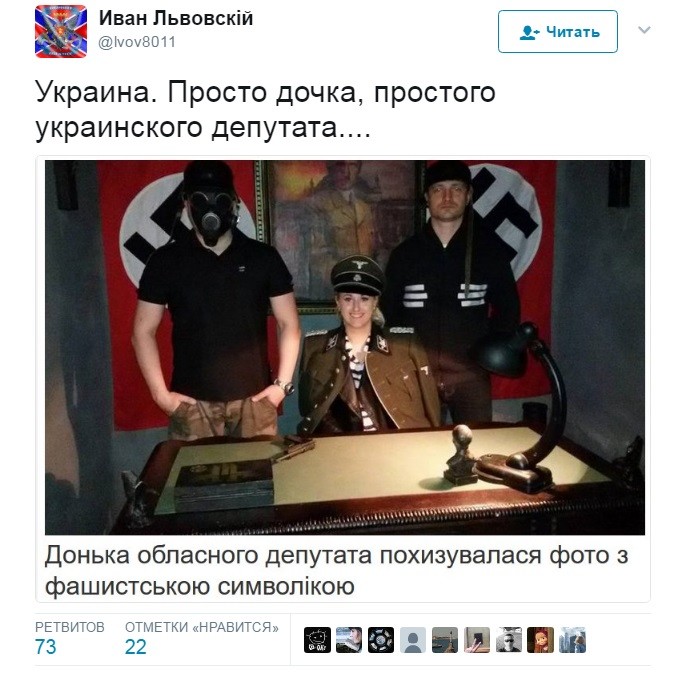Open the Иван Львовскій display name
This screenshot has width=691, height=673.
point(176,19)
